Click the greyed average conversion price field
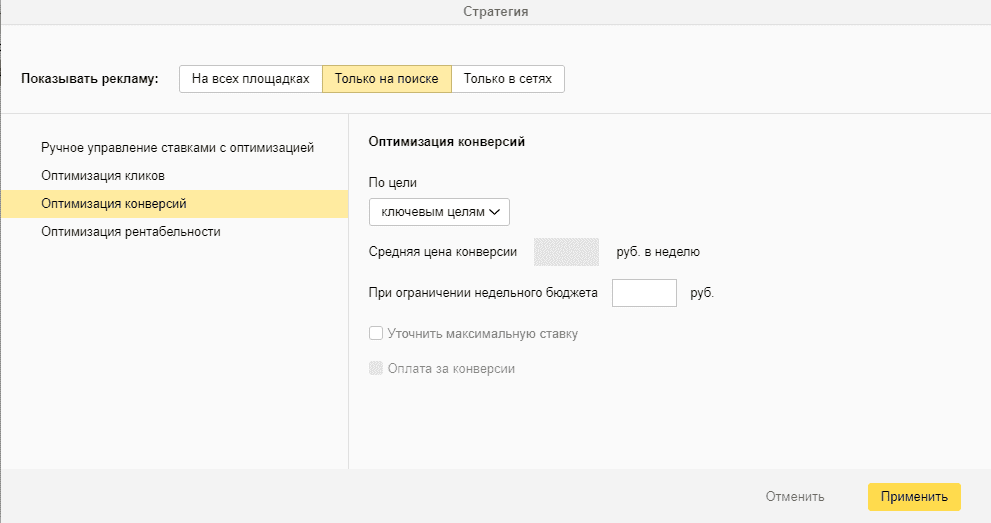Viewport: 991px width, 523px height. (x=566, y=252)
